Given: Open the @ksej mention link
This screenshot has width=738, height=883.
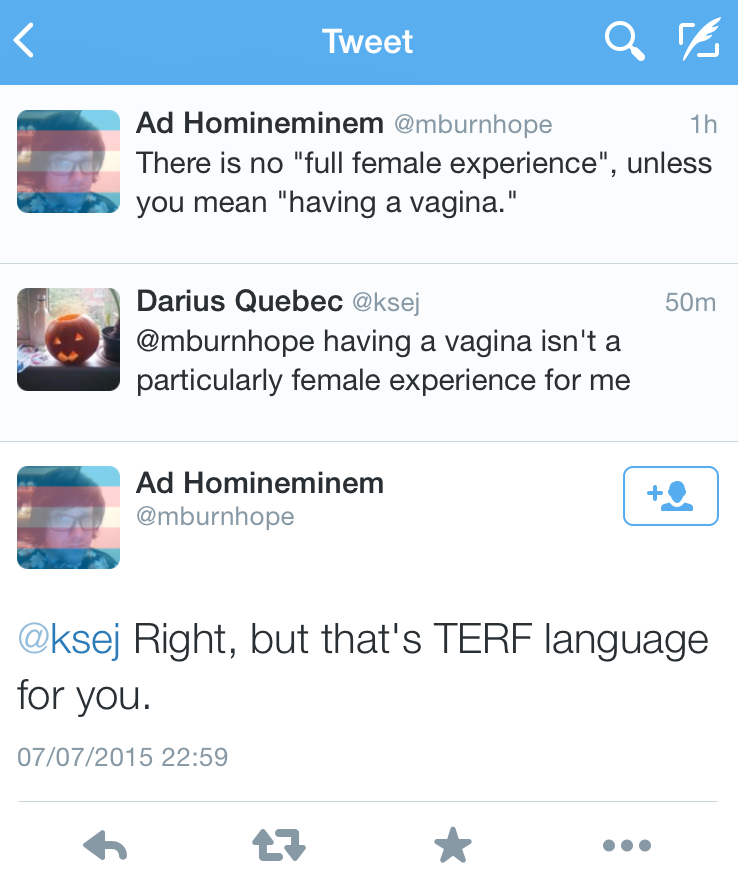Looking at the screenshot, I should 68,640.
